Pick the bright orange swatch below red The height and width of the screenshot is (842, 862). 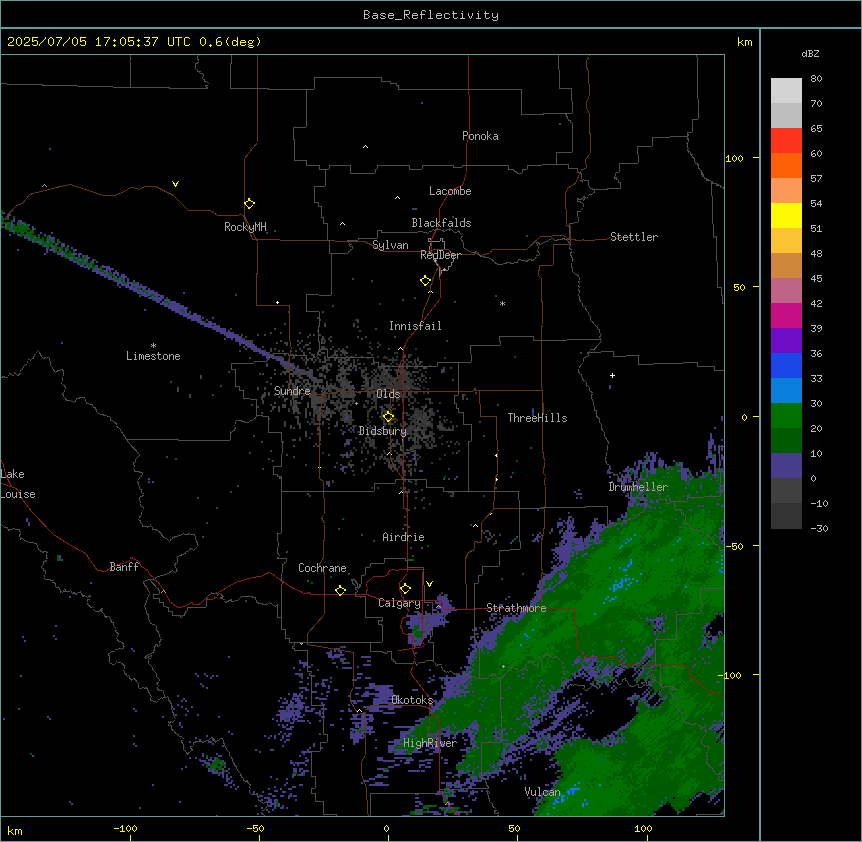tap(786, 165)
